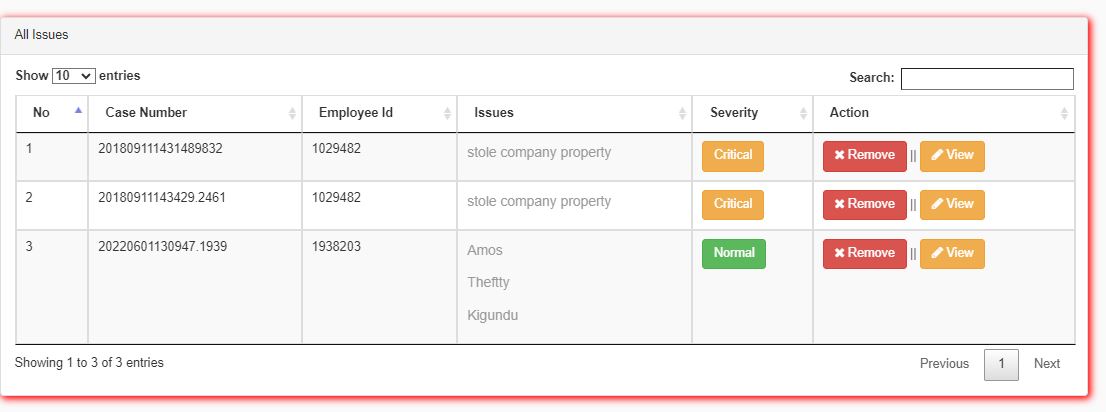Viewport: 1106px width, 412px height.
Task: Click the sort icon in the Action header
Action: [x=1064, y=114]
